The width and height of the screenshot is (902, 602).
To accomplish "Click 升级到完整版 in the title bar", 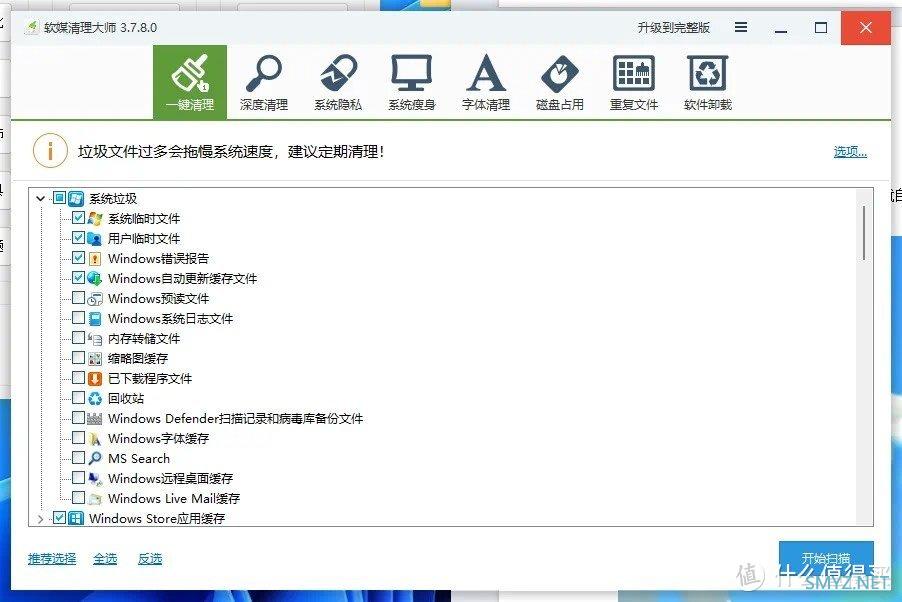I will 674,27.
